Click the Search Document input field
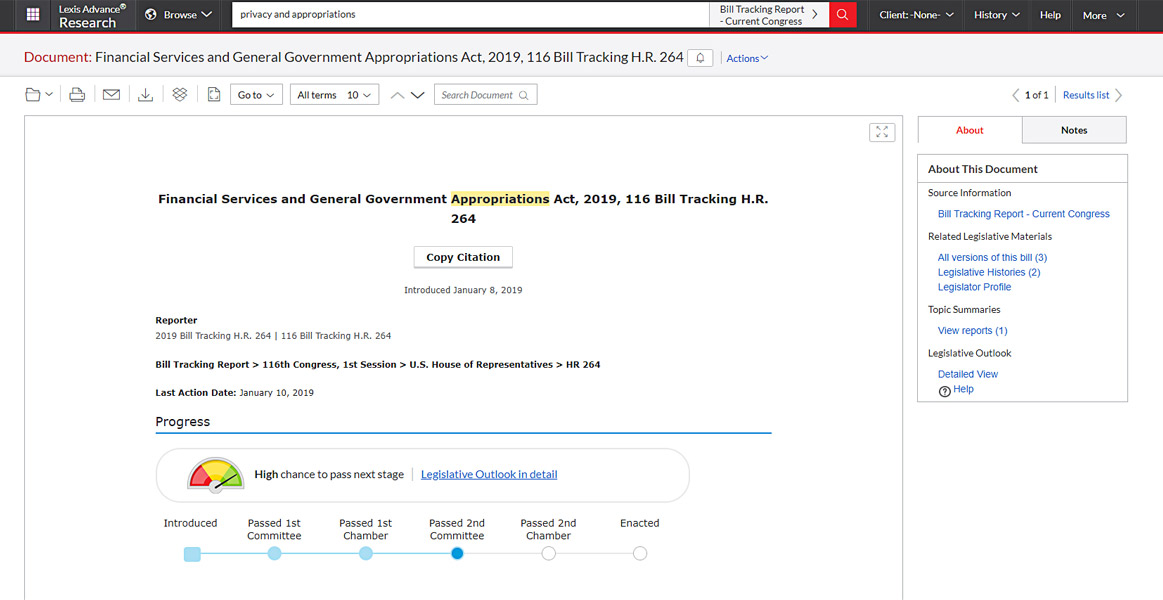The image size is (1163, 600). 485,95
